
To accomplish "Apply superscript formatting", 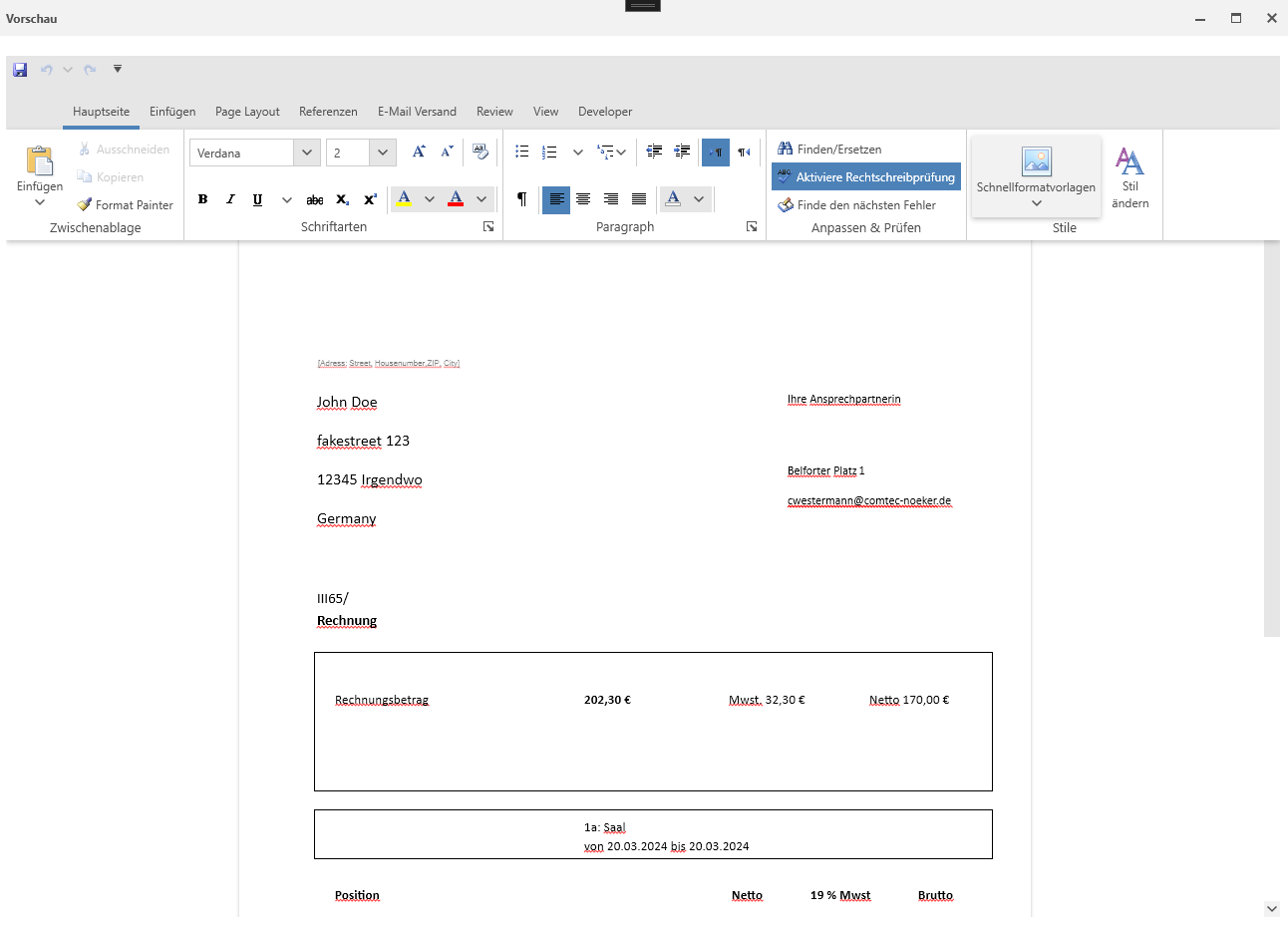I will [x=370, y=199].
